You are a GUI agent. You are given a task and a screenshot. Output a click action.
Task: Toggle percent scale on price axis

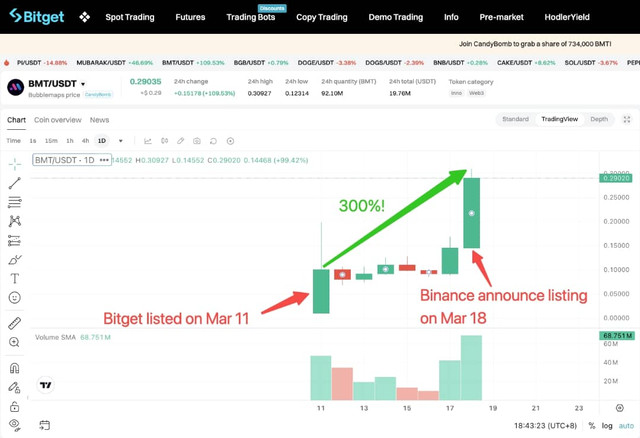(x=591, y=426)
